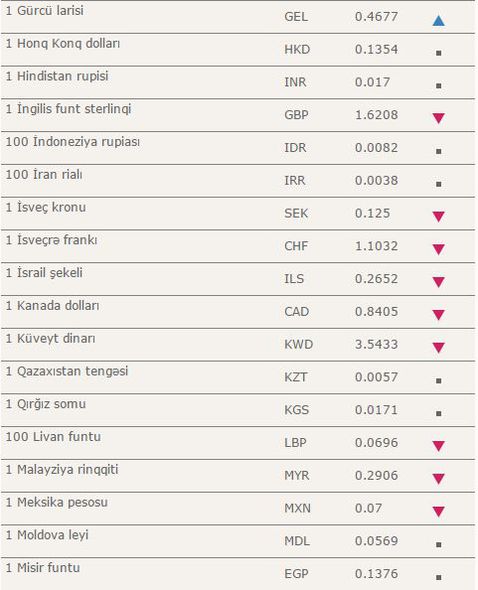478x590 pixels.
Task: Click the red arrow next to KWD rate
Action: point(438,347)
